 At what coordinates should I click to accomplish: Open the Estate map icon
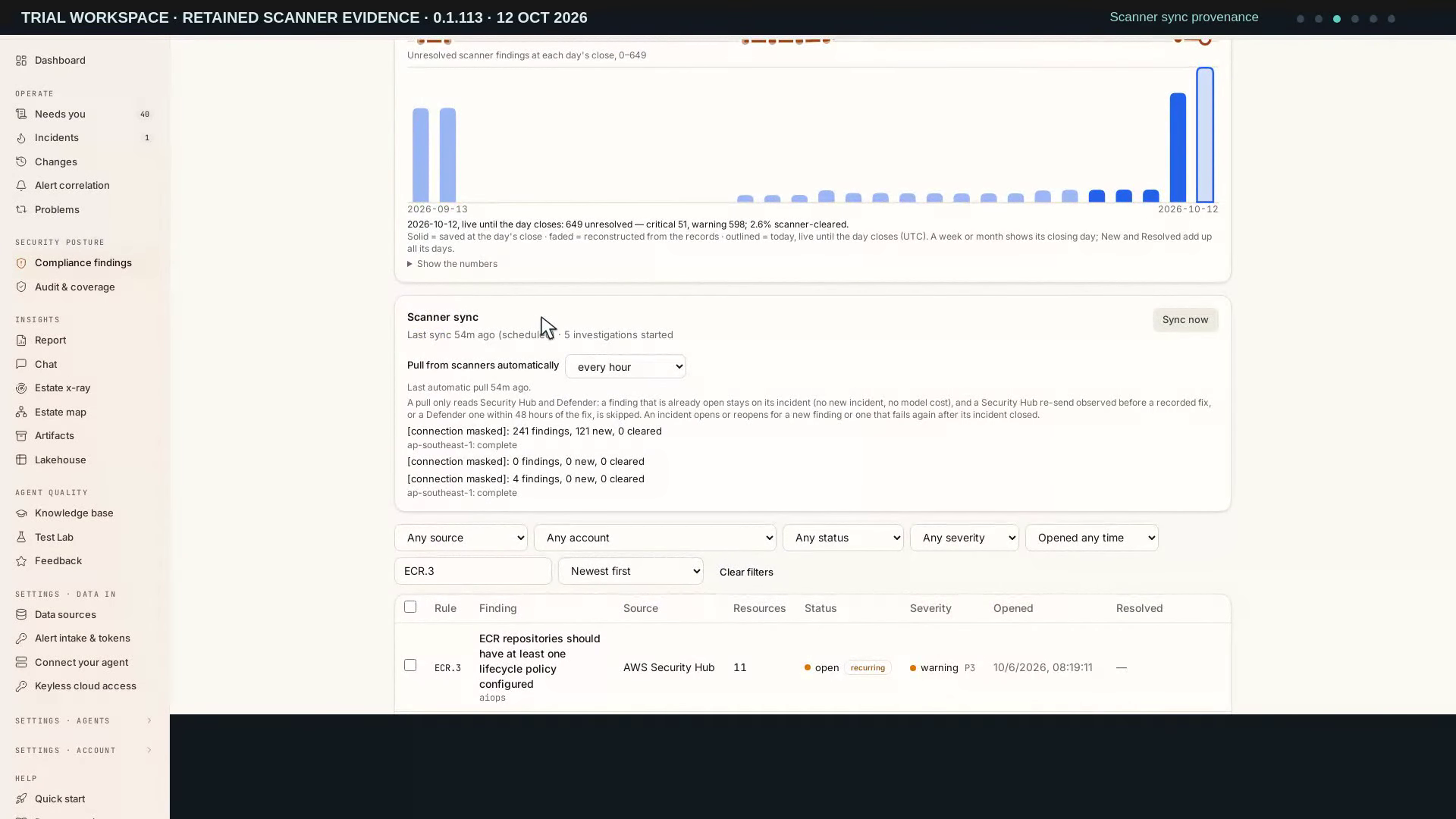[21, 413]
